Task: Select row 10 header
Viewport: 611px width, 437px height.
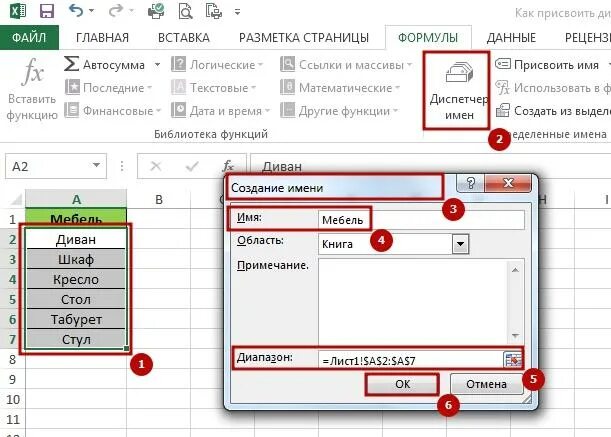Action: point(12,399)
